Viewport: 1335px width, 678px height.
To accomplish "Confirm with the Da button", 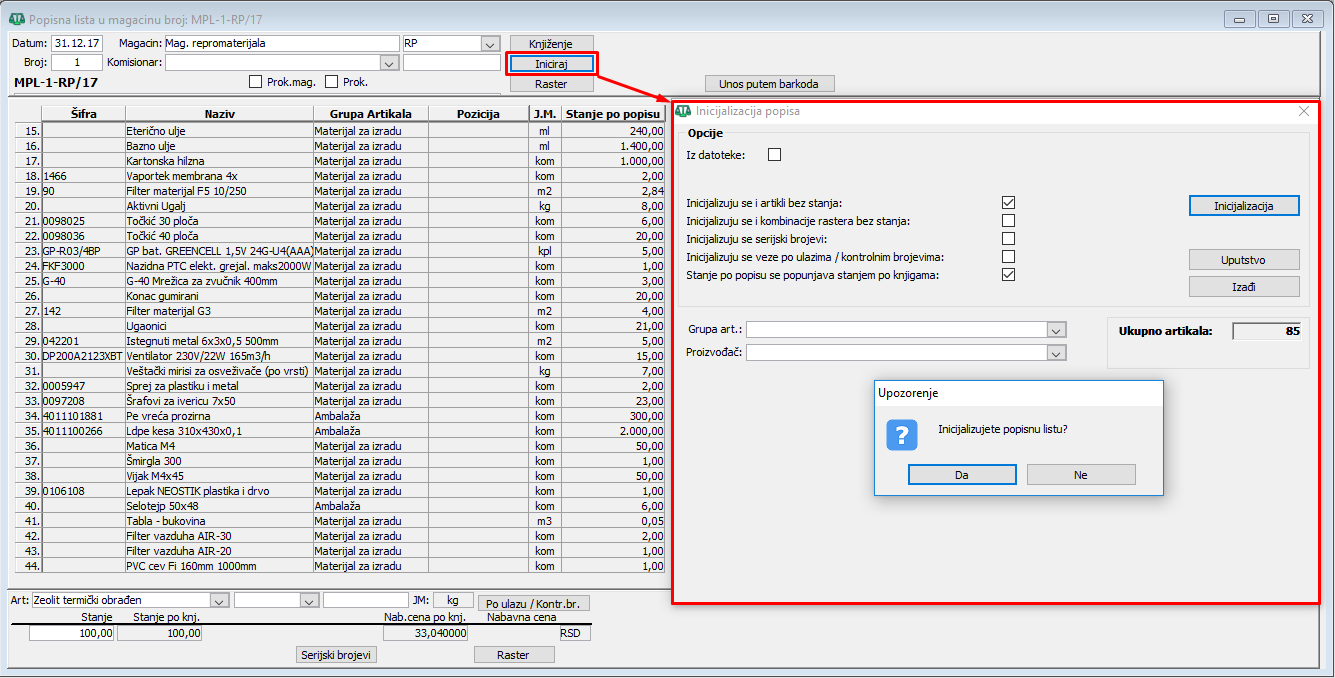I will coord(961,475).
